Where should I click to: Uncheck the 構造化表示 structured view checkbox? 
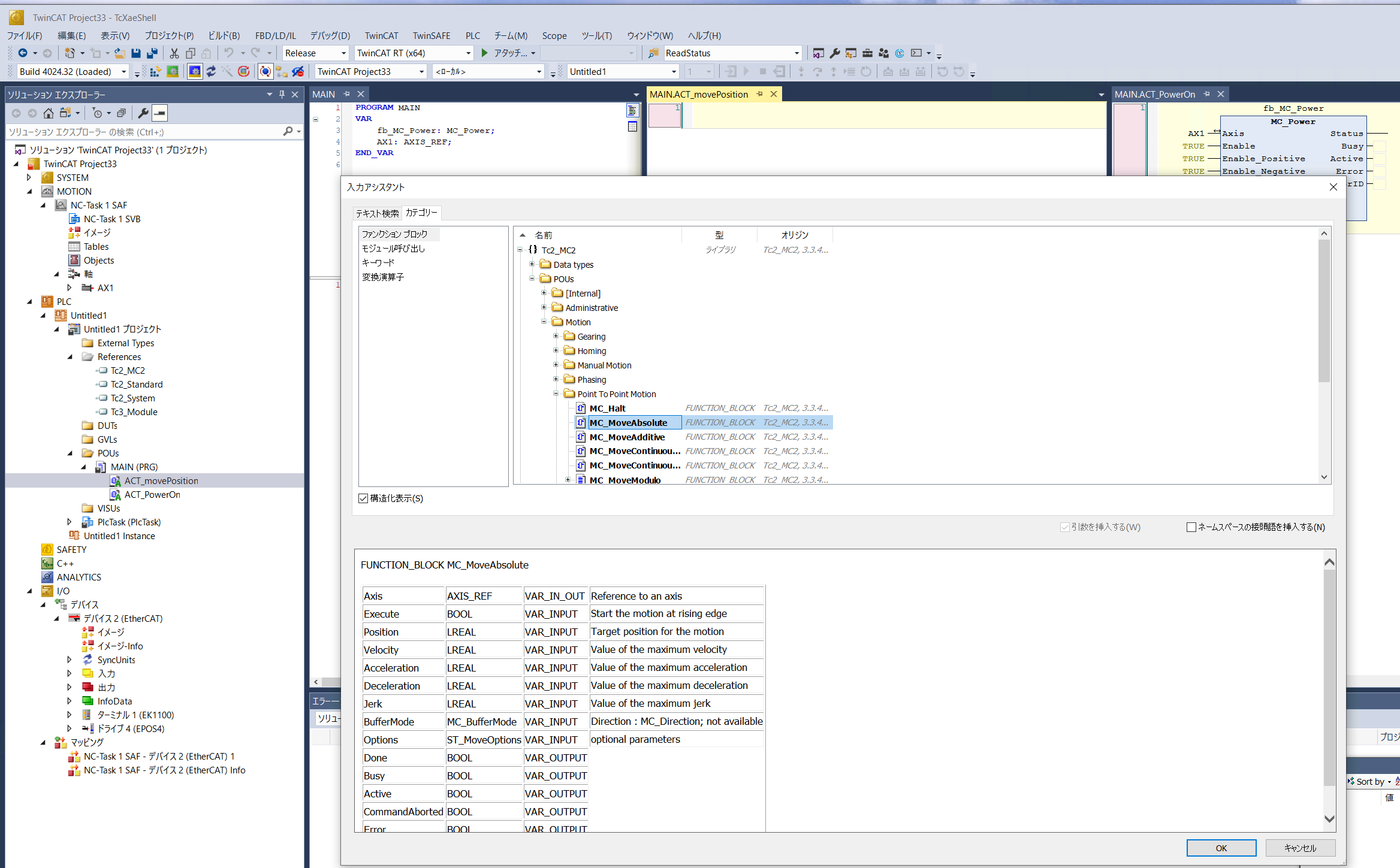[x=363, y=498]
